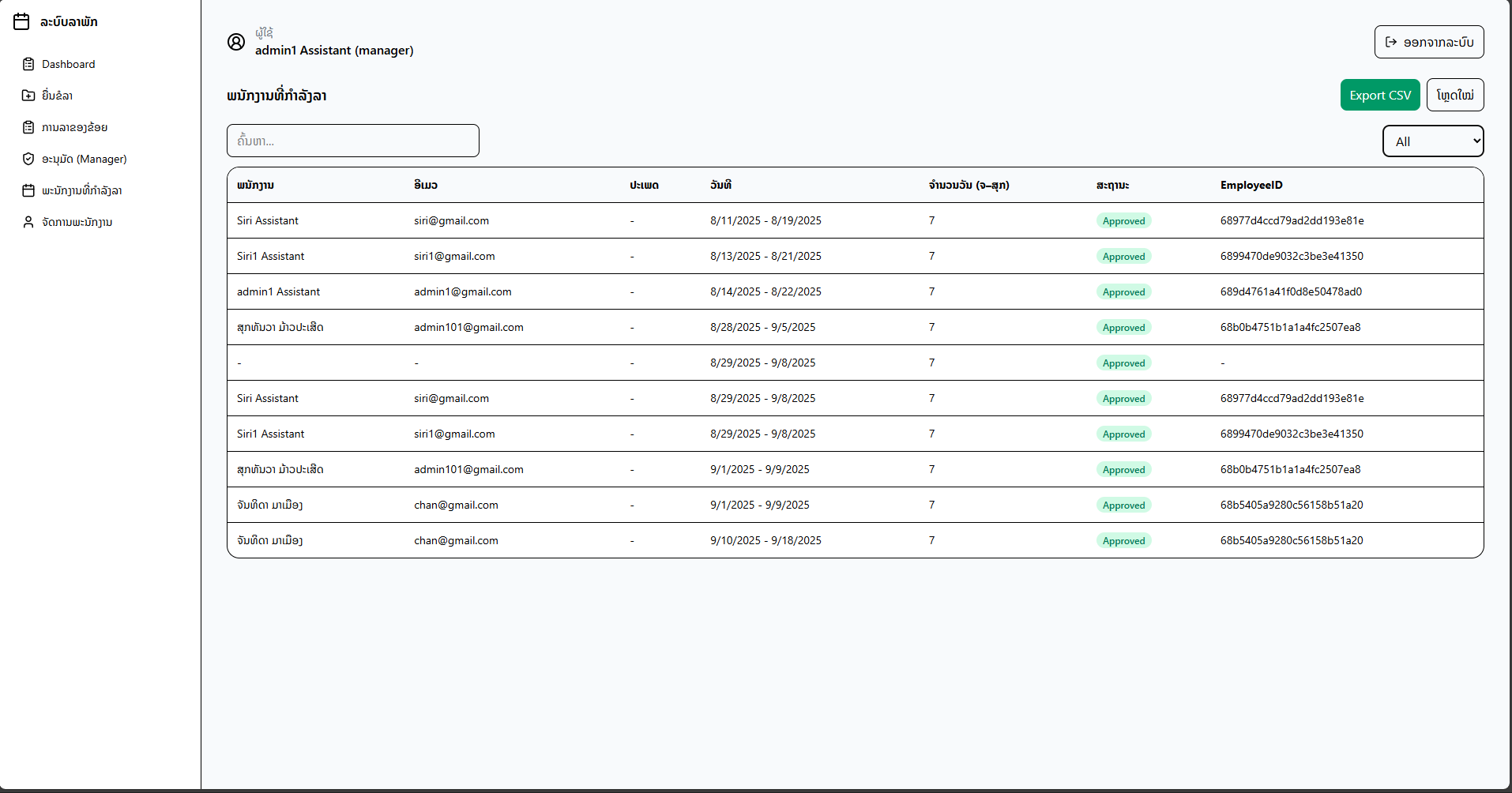Click the calendar icon for employees on leave

(28, 190)
